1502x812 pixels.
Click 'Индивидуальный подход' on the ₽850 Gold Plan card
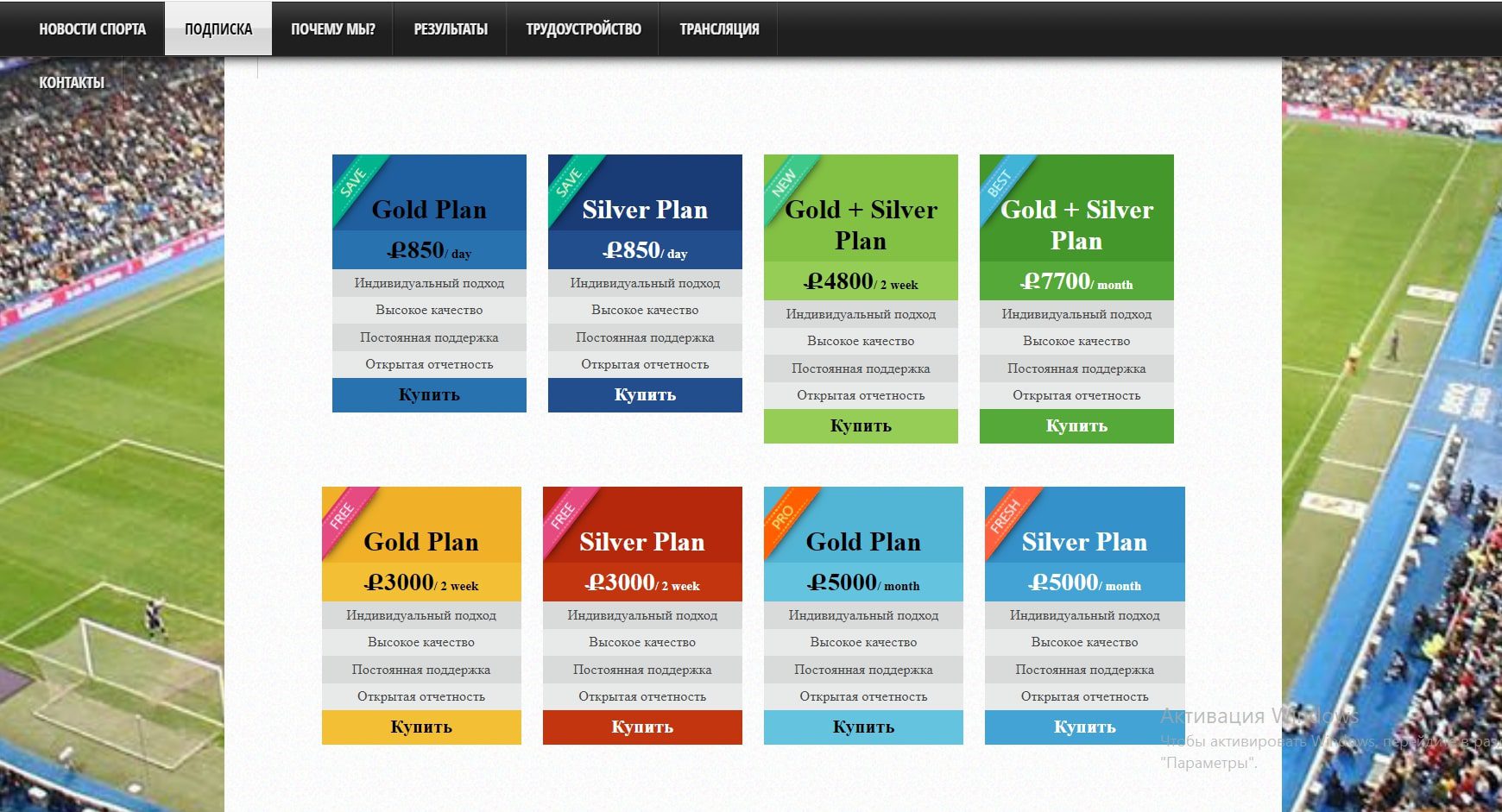tap(429, 283)
